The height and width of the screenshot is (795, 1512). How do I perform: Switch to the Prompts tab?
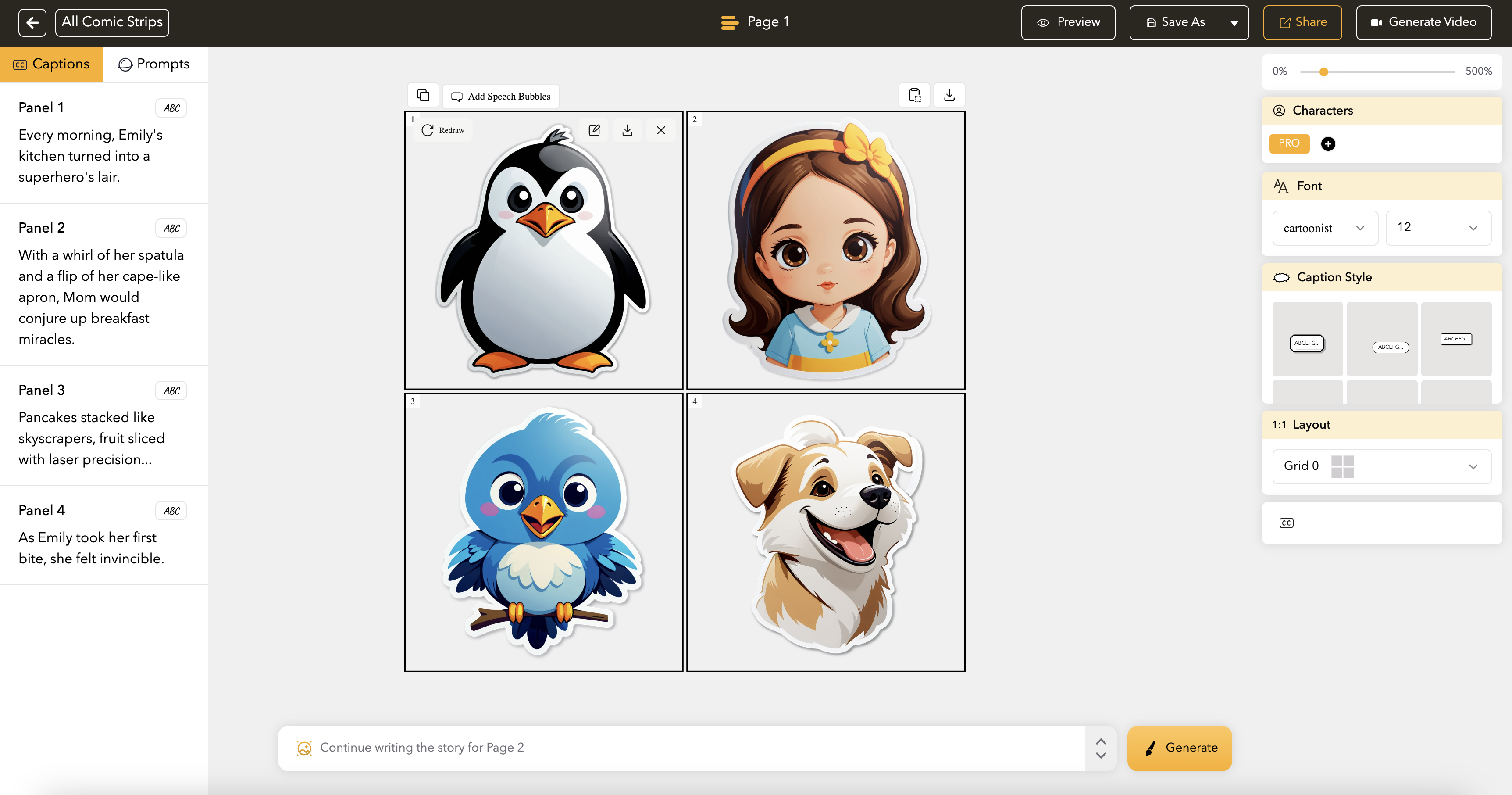154,64
